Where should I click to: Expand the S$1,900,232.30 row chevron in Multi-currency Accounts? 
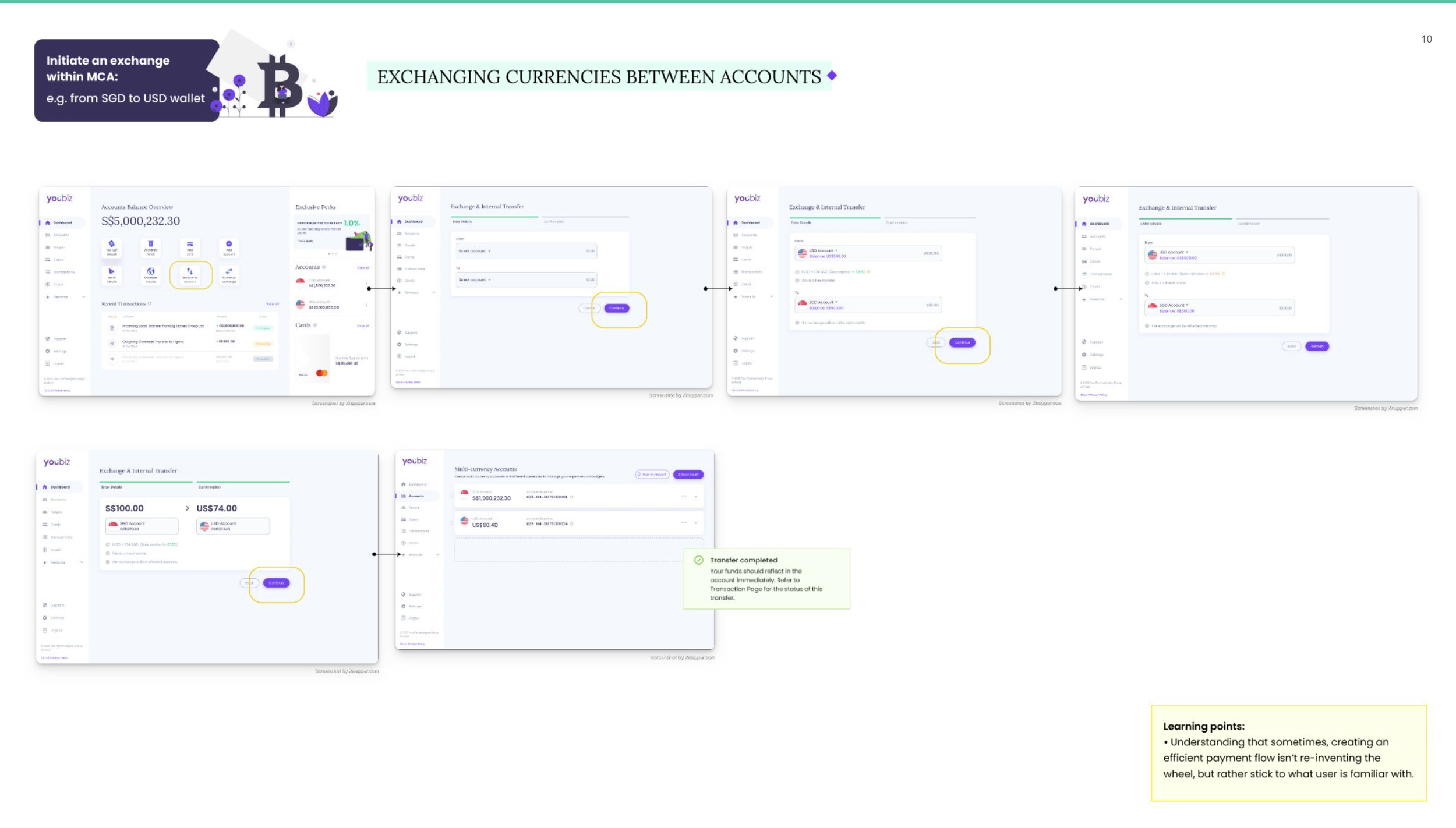tap(696, 496)
